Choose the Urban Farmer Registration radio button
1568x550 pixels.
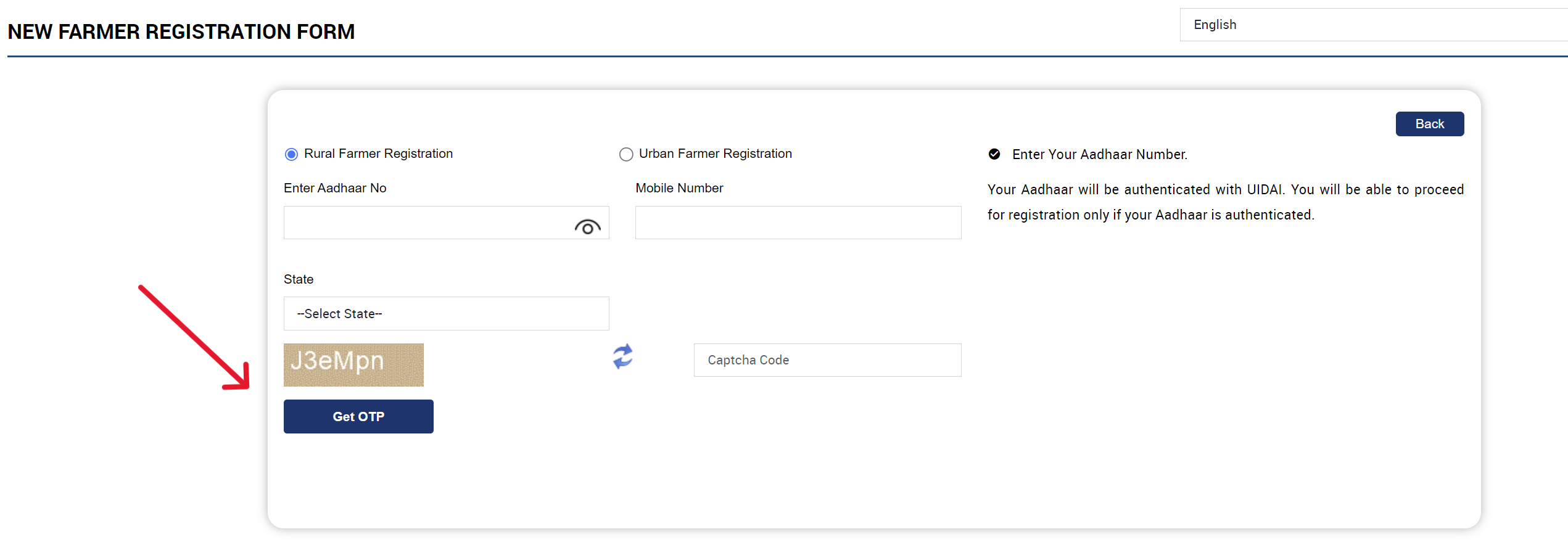click(625, 154)
